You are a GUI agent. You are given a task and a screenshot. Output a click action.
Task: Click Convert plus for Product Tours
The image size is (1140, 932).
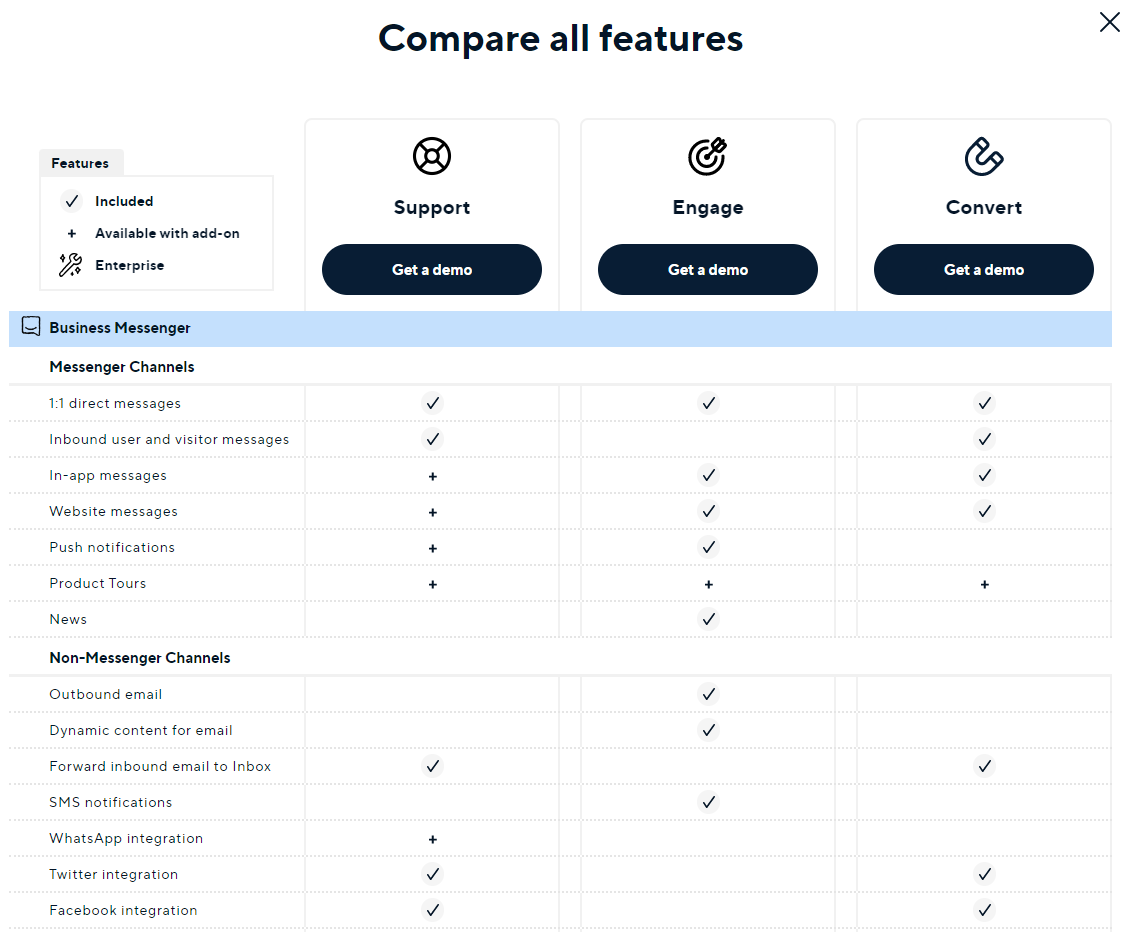[984, 584]
